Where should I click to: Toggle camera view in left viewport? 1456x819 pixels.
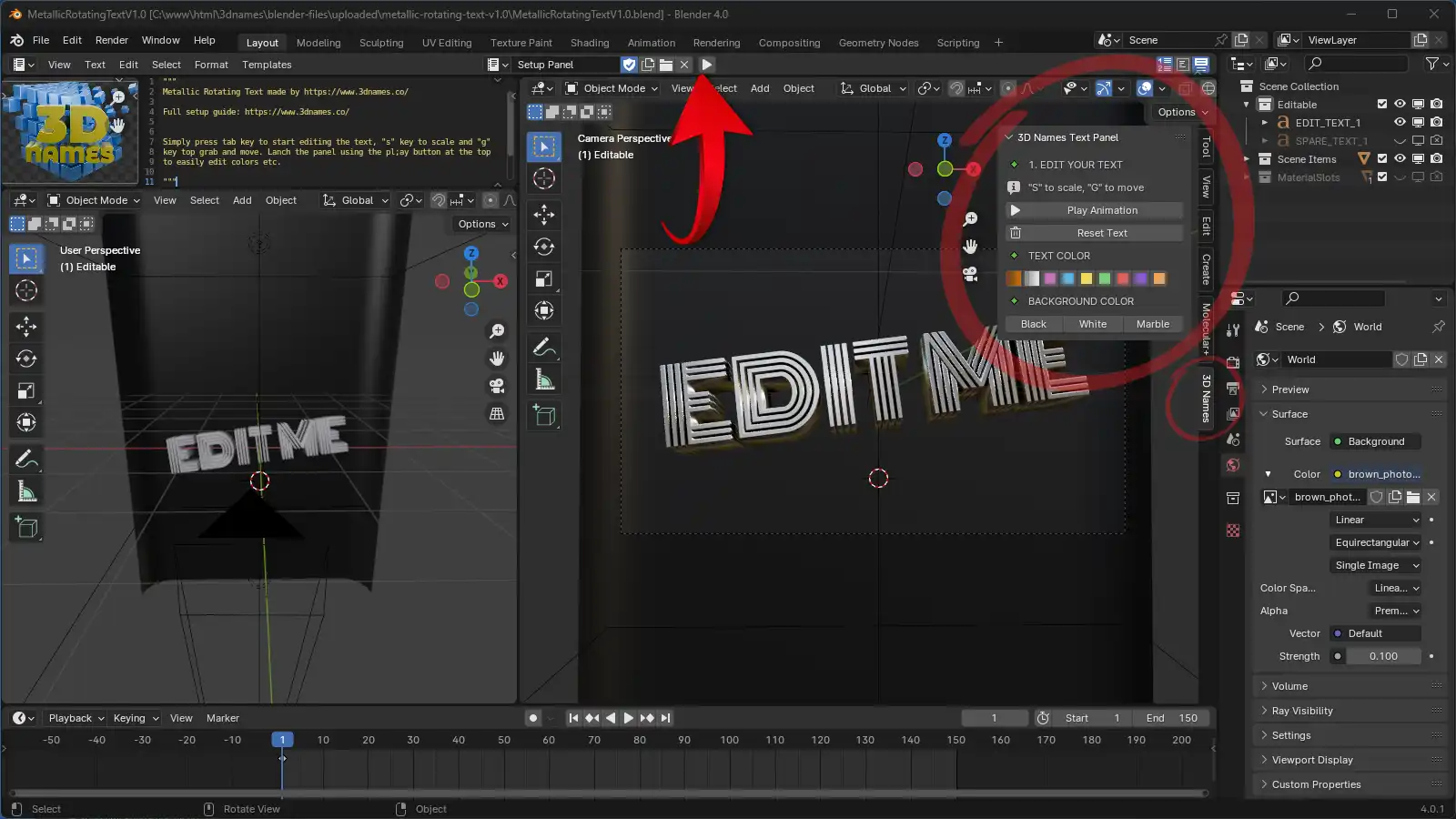point(497,386)
